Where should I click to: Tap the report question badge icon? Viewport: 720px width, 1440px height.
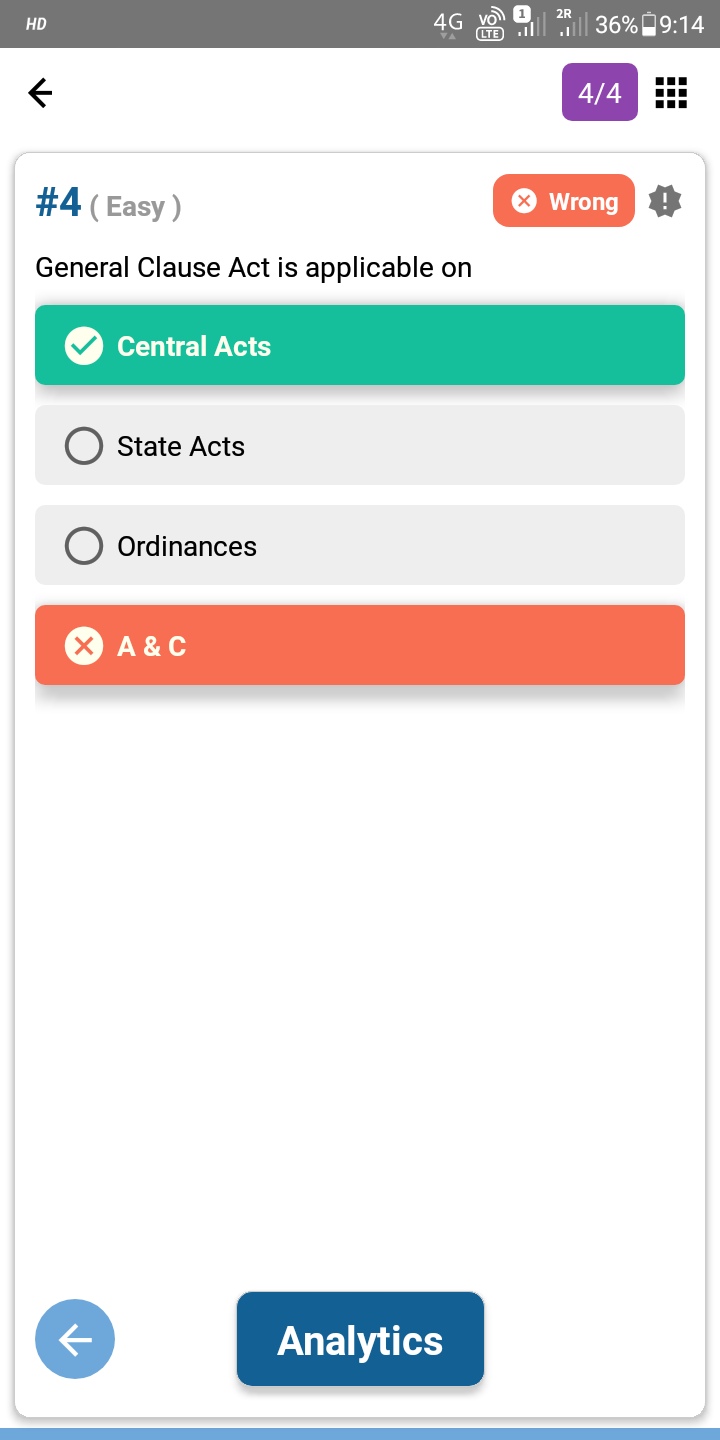[x=665, y=201]
